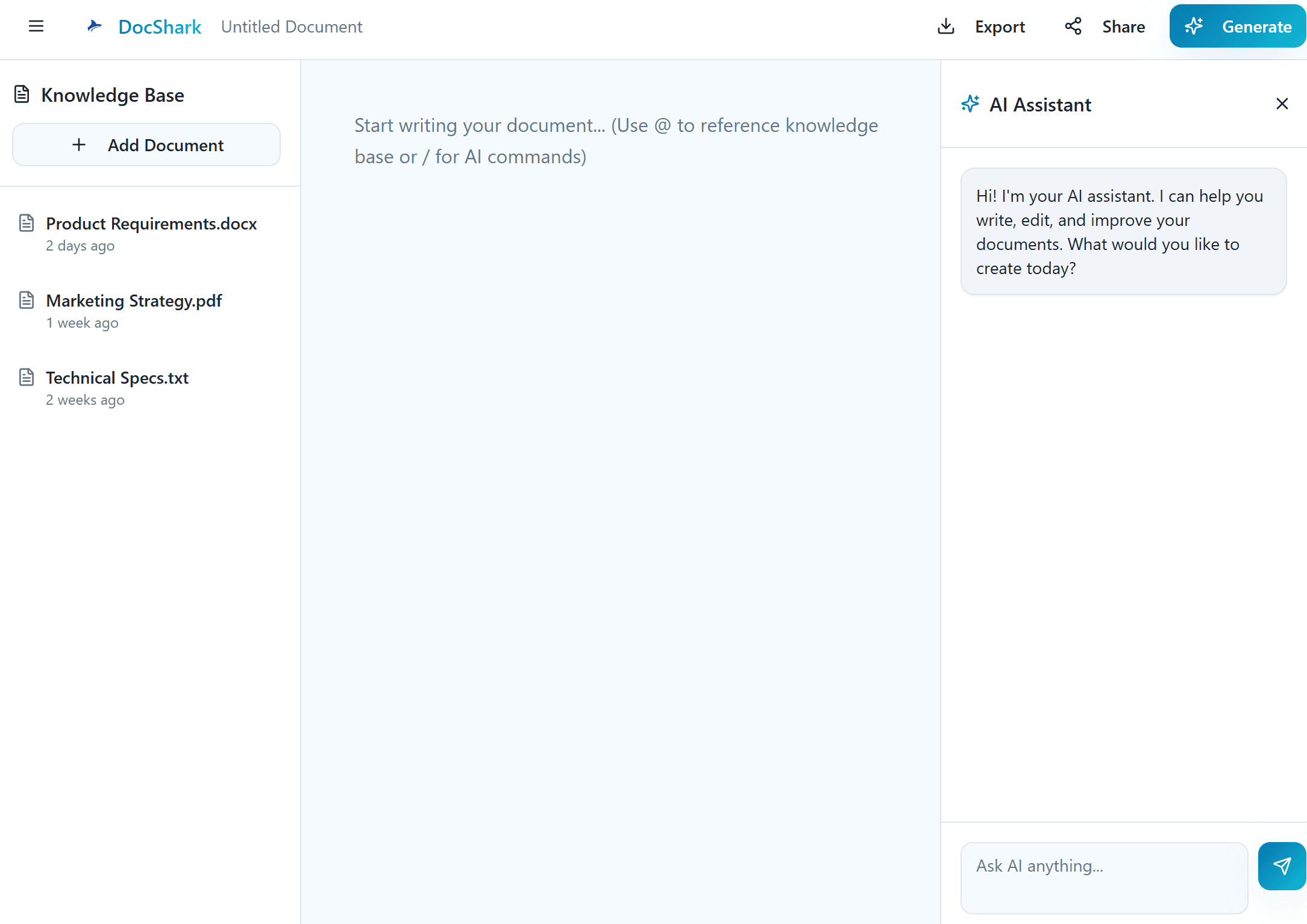Focus the document editor text area
1307x924 pixels.
click(621, 492)
